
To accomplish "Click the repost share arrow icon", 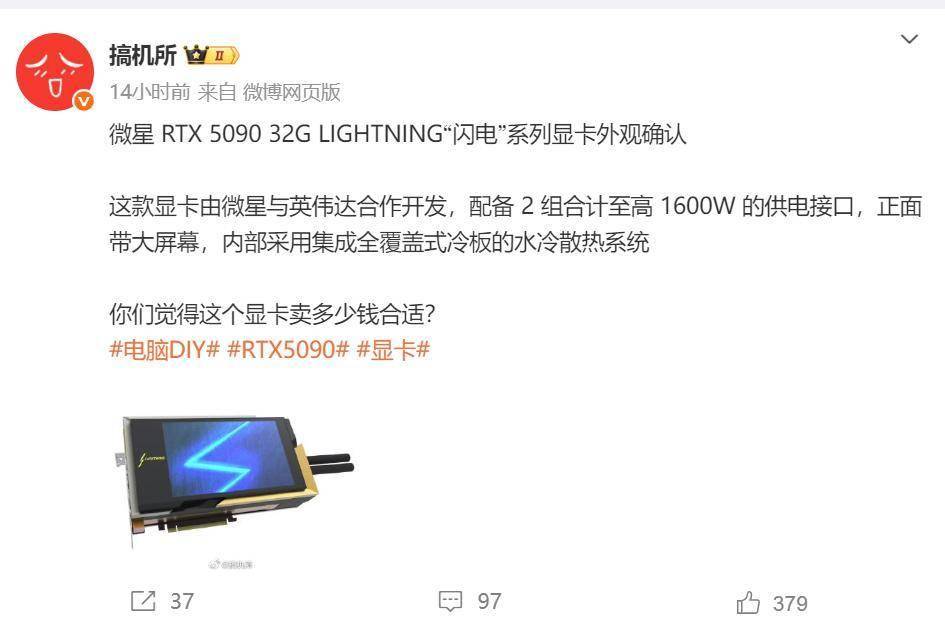I will [x=143, y=601].
